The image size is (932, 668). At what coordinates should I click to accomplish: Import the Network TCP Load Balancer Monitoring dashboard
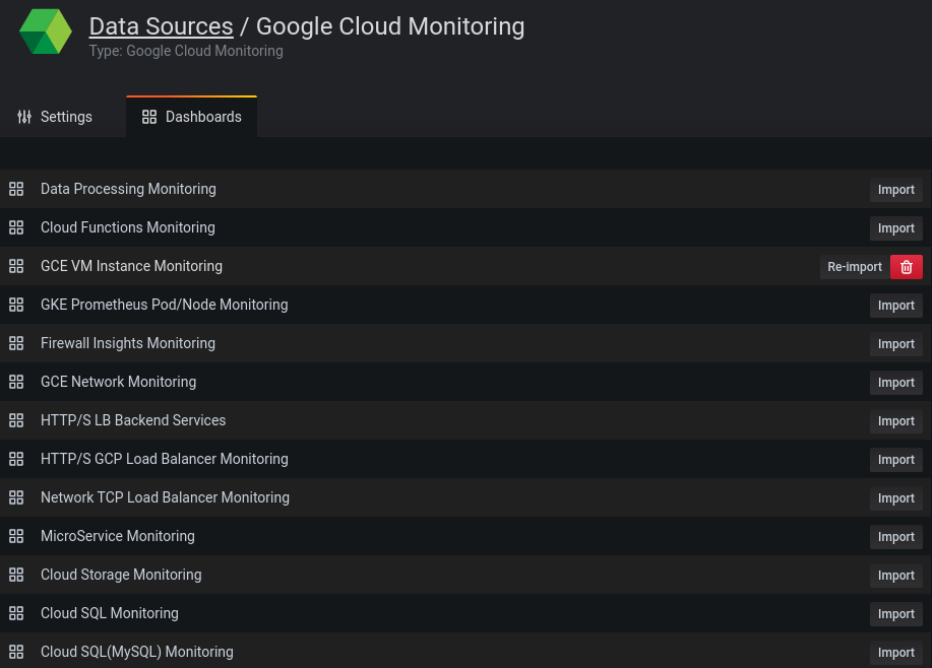895,497
